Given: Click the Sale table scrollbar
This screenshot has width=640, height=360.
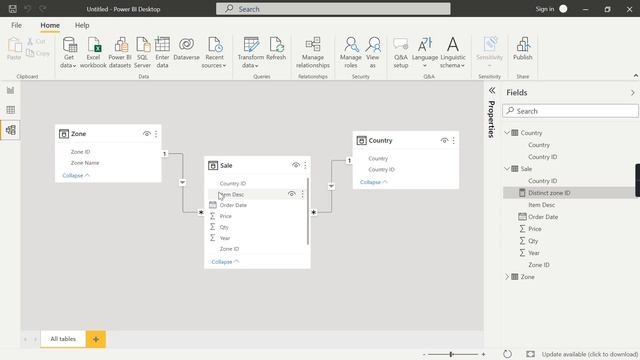Looking at the screenshot, I should coord(307,211).
